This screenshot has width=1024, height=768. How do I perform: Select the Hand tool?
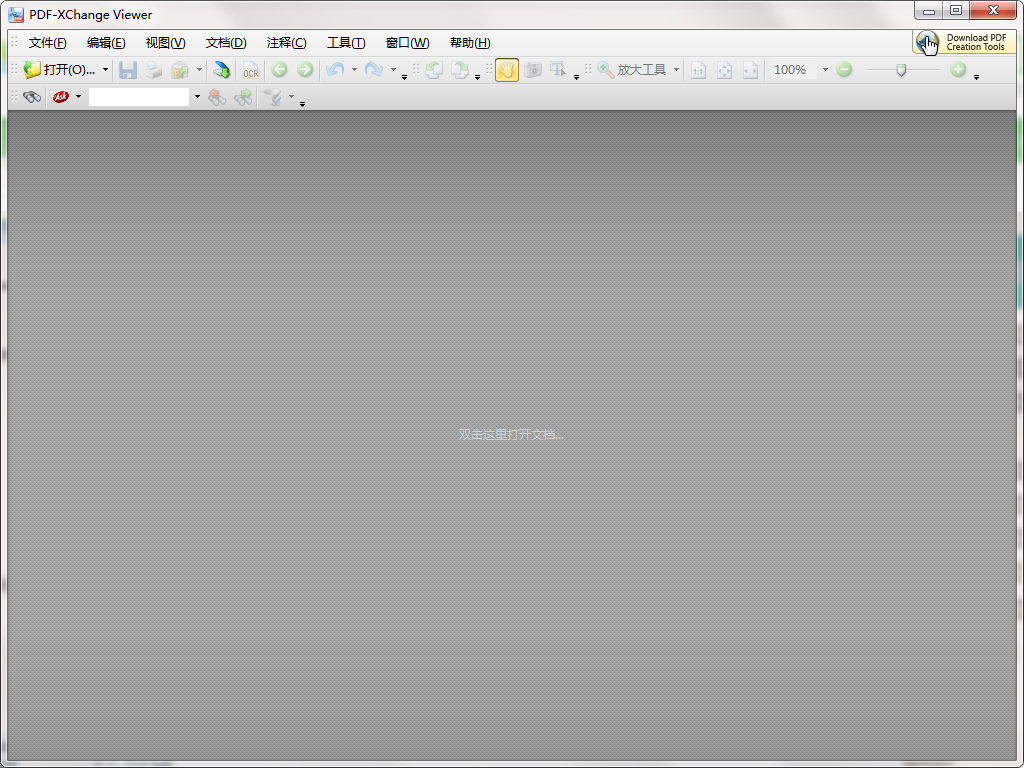point(506,70)
